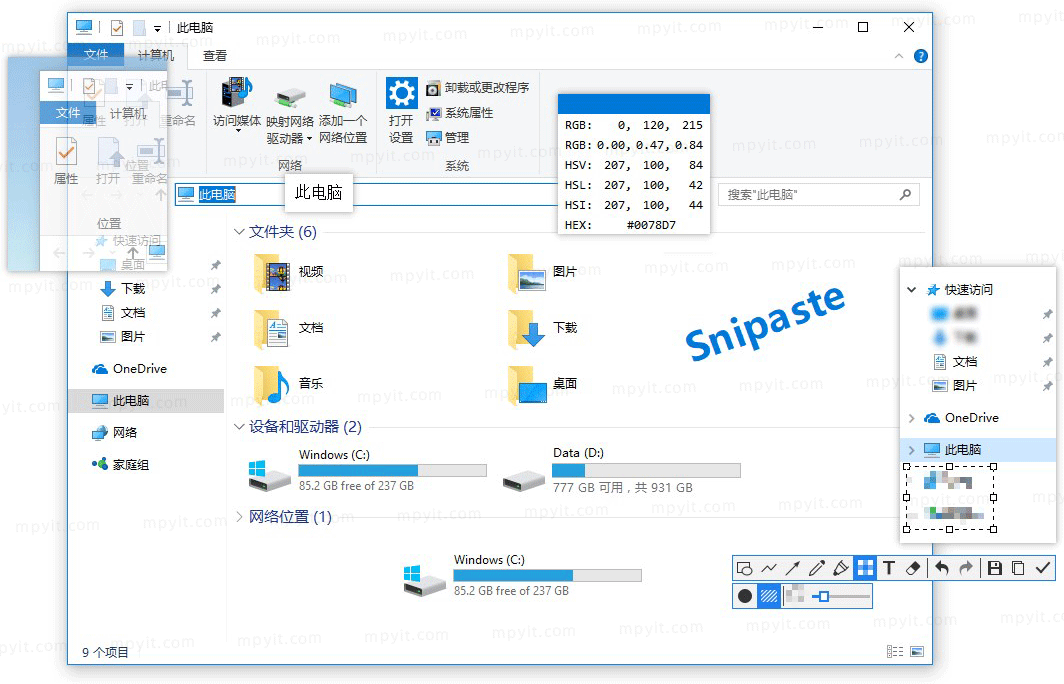The height and width of the screenshot is (684, 1064).
Task: Collapse the 文件夹 (6) section
Action: tap(239, 232)
